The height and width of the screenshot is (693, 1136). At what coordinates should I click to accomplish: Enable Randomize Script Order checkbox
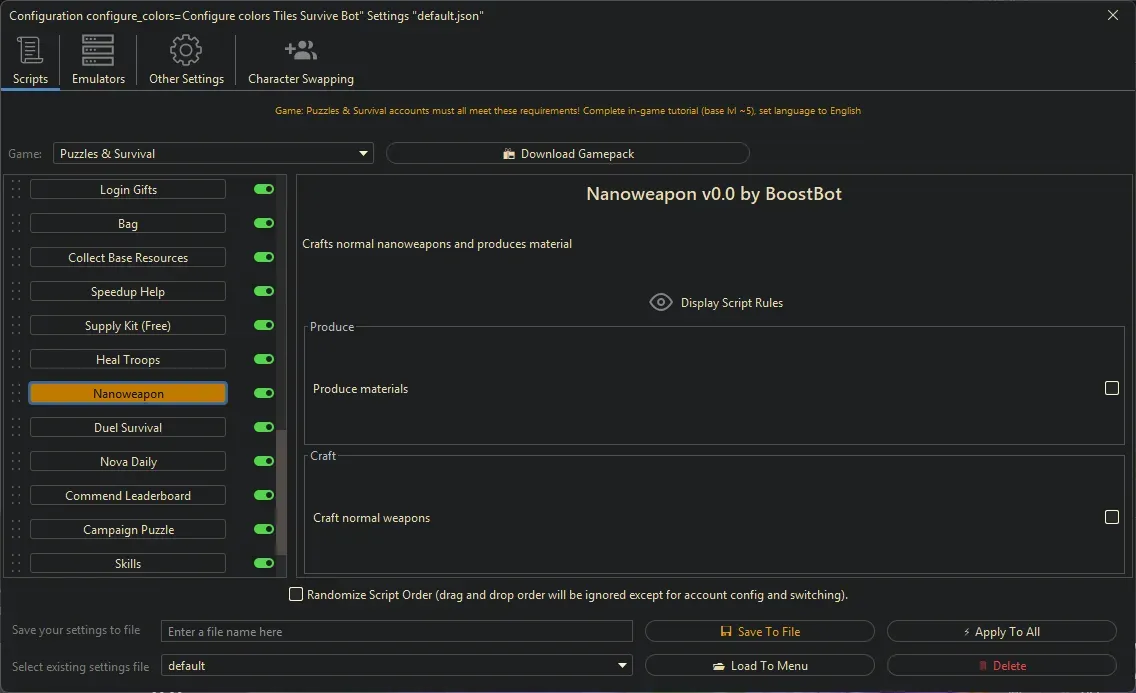tap(296, 595)
